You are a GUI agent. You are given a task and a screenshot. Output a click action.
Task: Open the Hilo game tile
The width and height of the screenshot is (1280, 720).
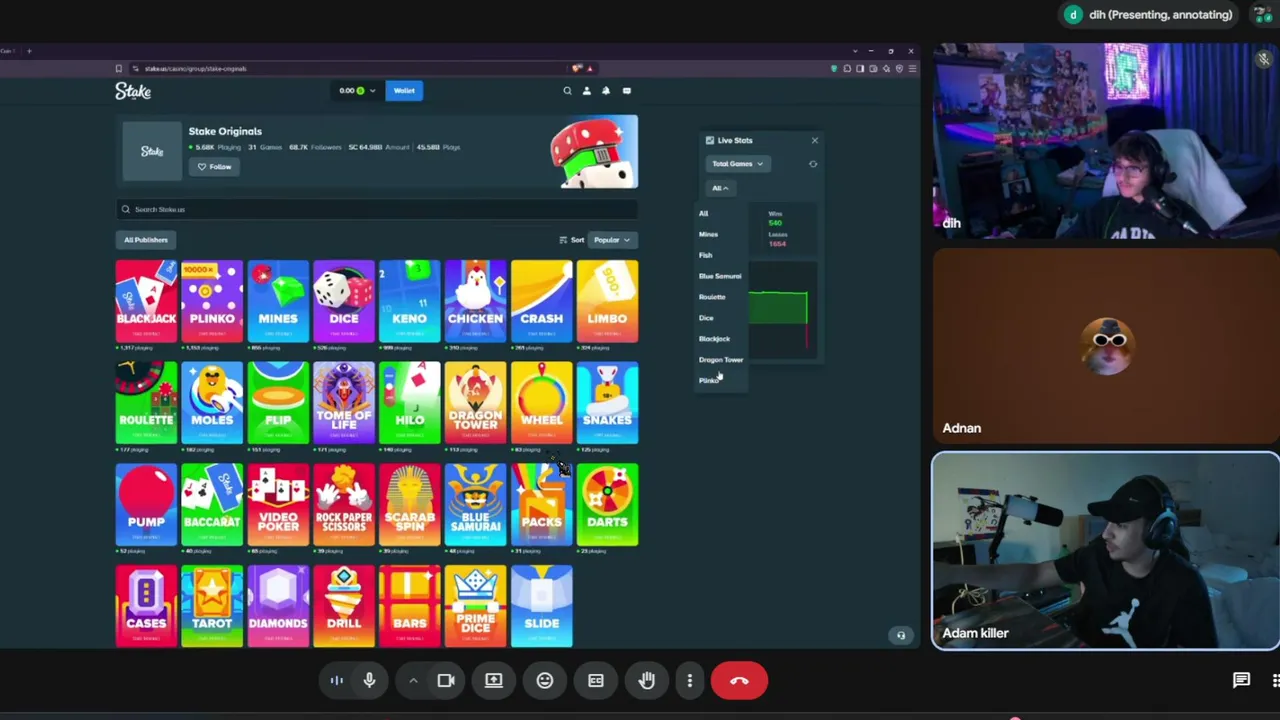click(x=410, y=403)
